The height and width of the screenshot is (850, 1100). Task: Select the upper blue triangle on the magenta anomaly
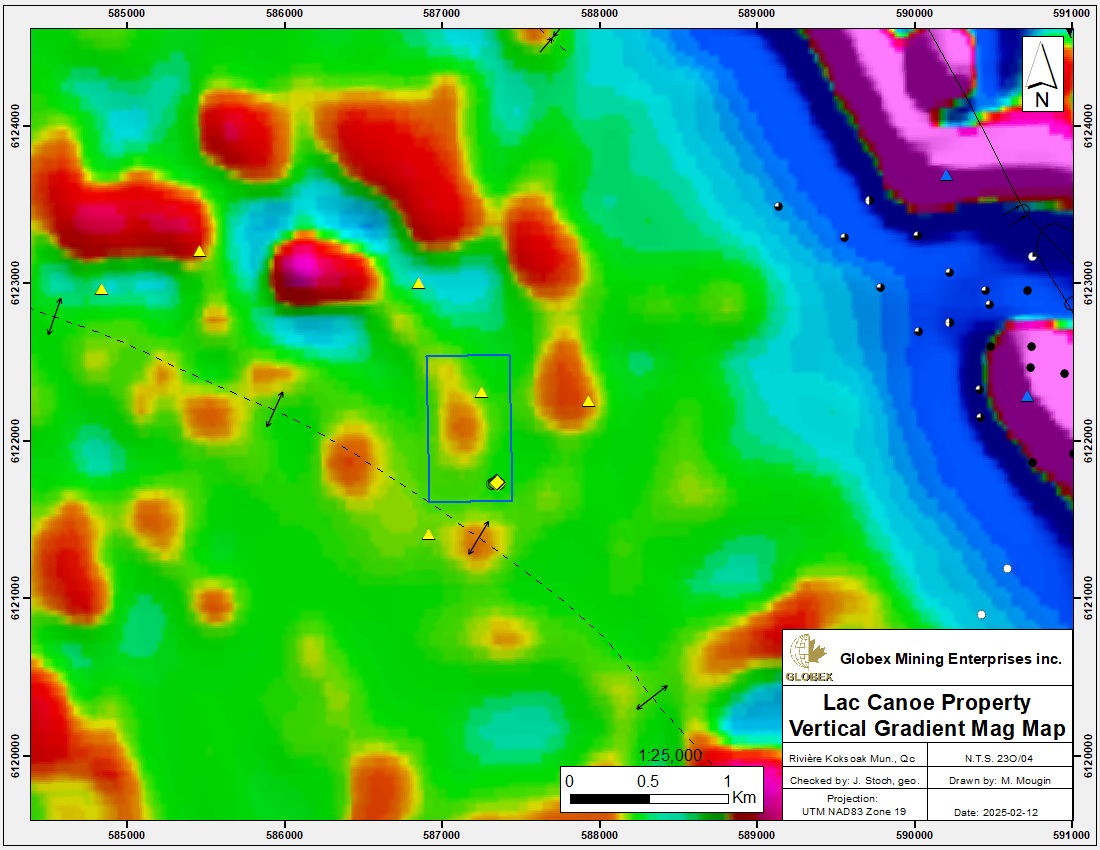click(x=946, y=175)
